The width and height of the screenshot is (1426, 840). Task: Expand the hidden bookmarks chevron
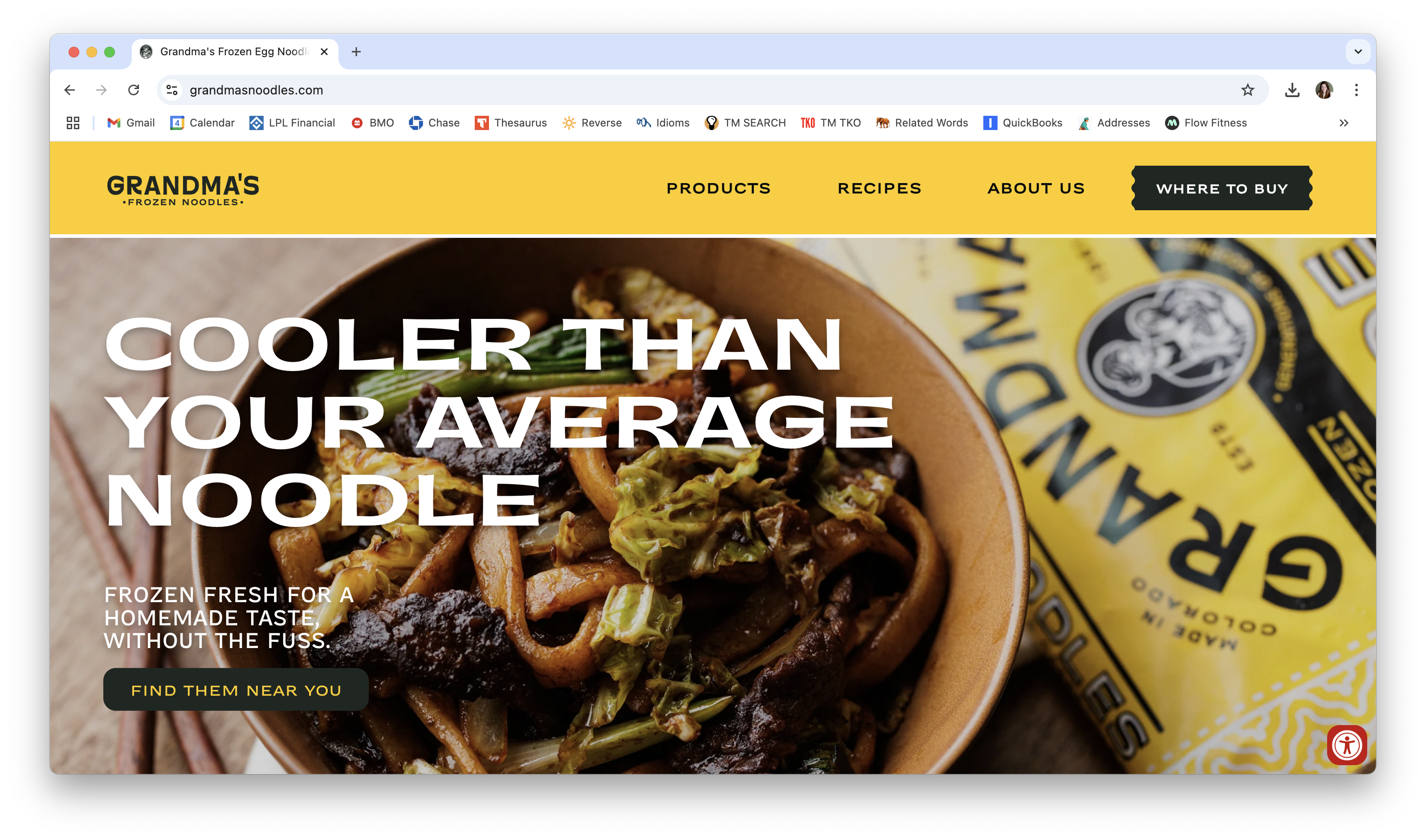click(1344, 123)
